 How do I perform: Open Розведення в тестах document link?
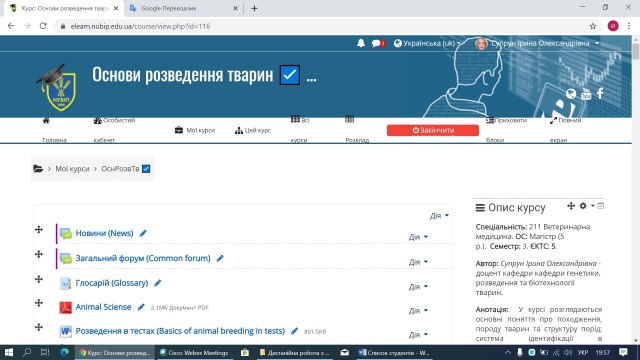(180, 331)
